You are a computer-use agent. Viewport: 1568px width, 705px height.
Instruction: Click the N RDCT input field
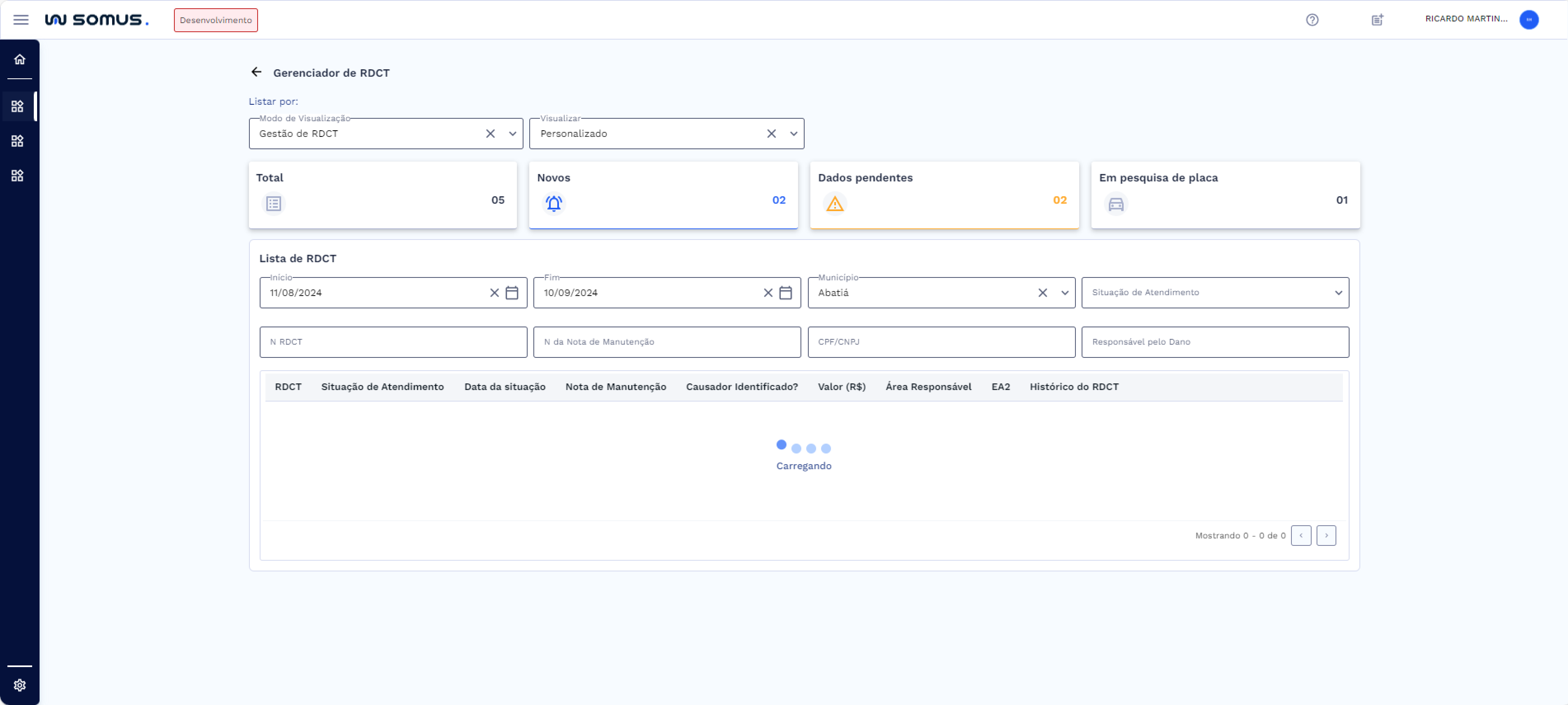(x=392, y=341)
